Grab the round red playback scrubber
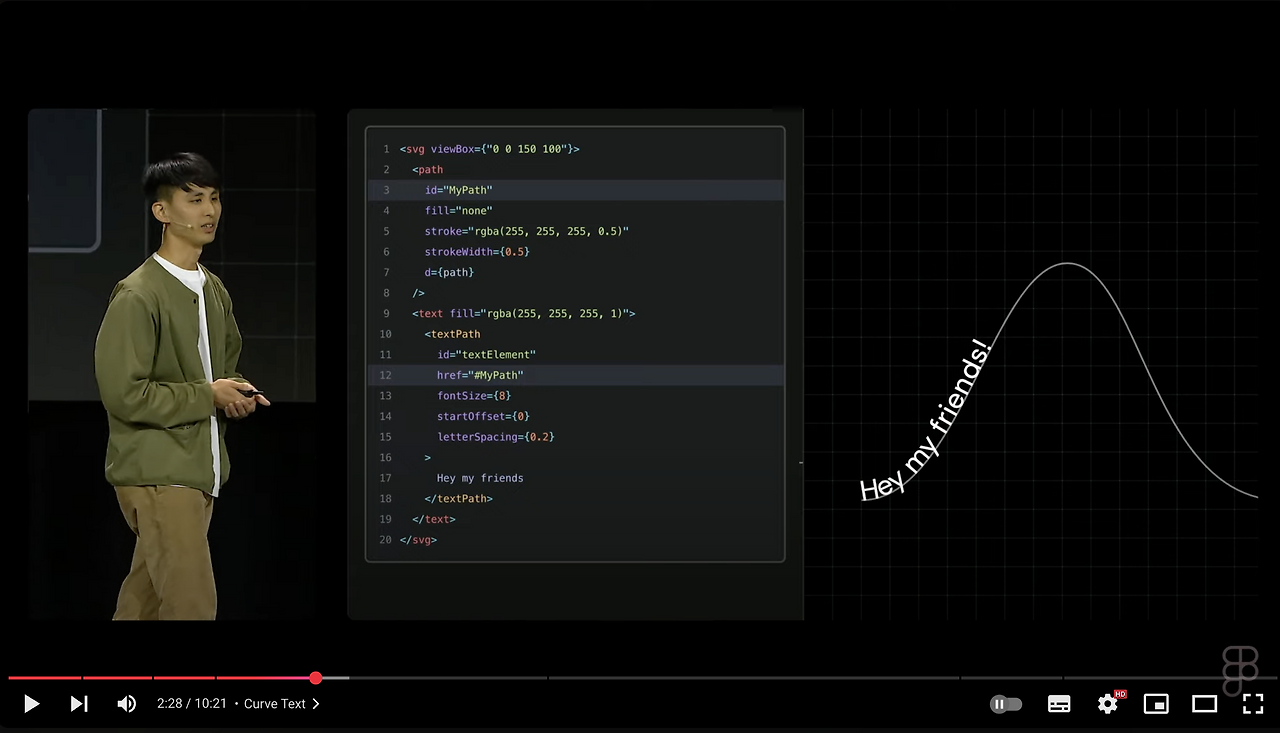This screenshot has height=733, width=1280. tap(316, 678)
